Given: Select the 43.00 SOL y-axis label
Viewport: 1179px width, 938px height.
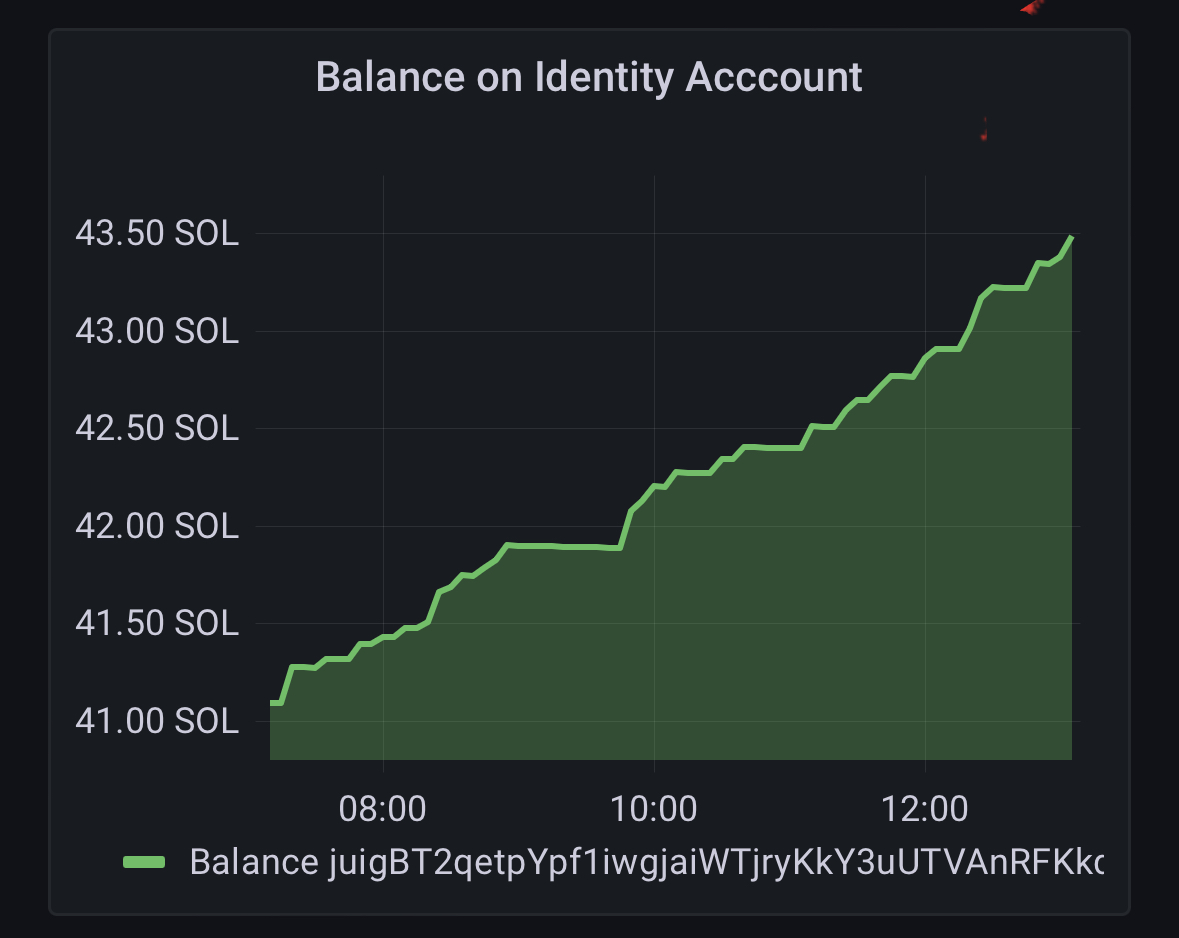Looking at the screenshot, I should point(157,331).
